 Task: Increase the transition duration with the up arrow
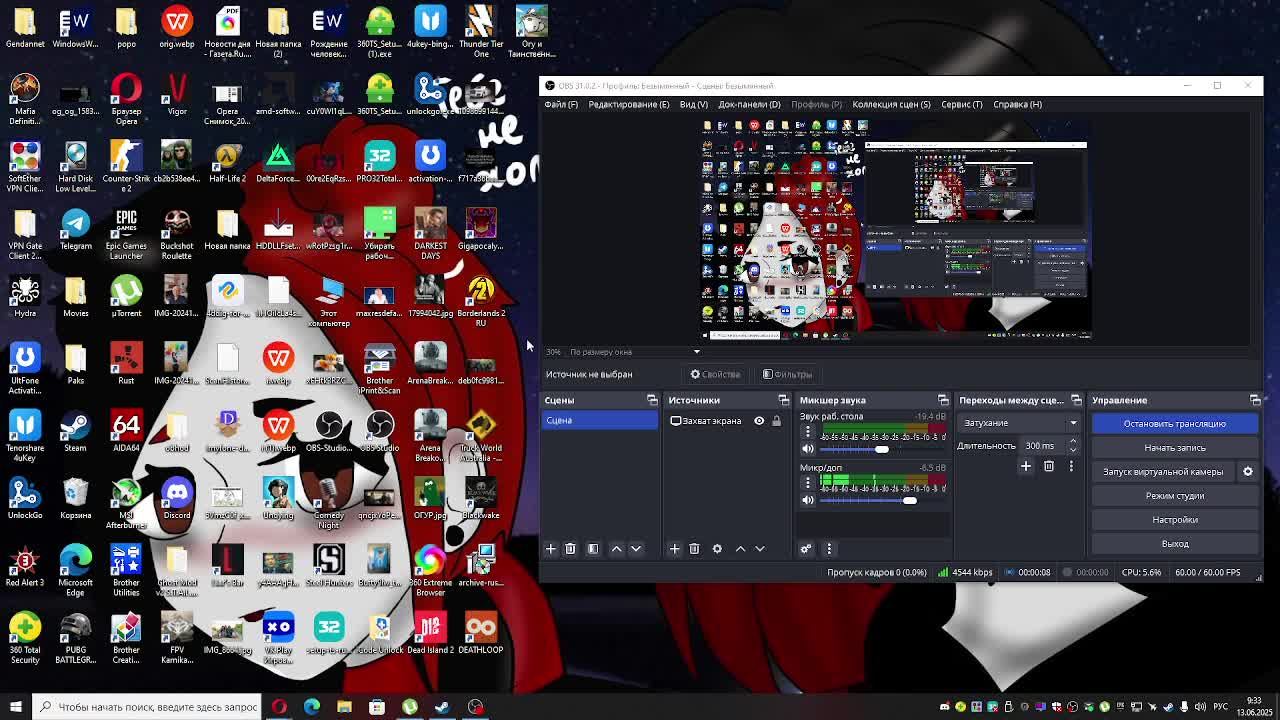1073,442
